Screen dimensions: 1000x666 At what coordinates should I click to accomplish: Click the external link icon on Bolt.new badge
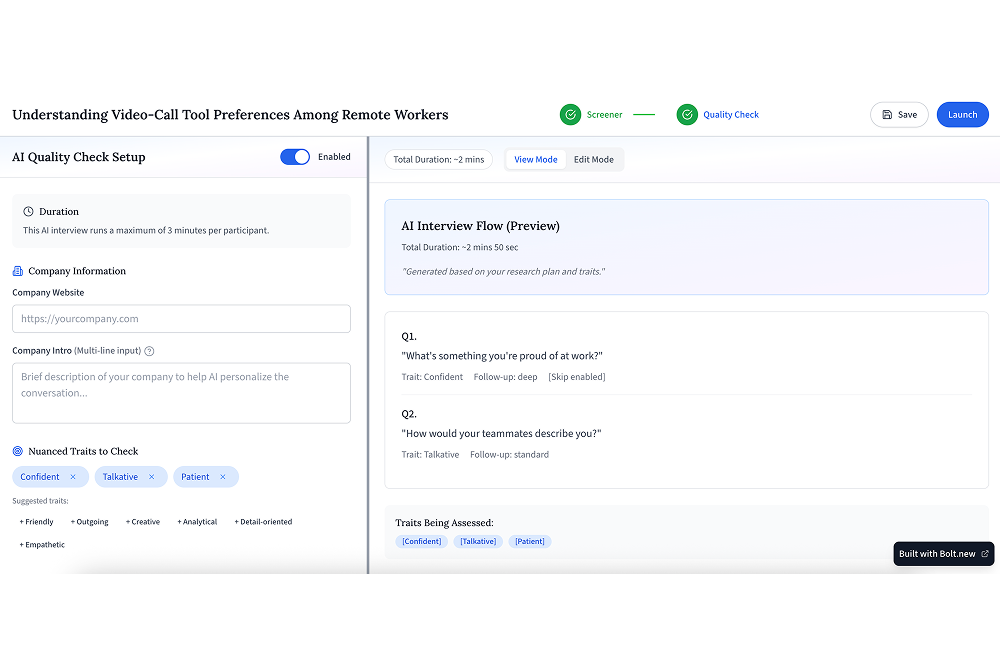(985, 554)
